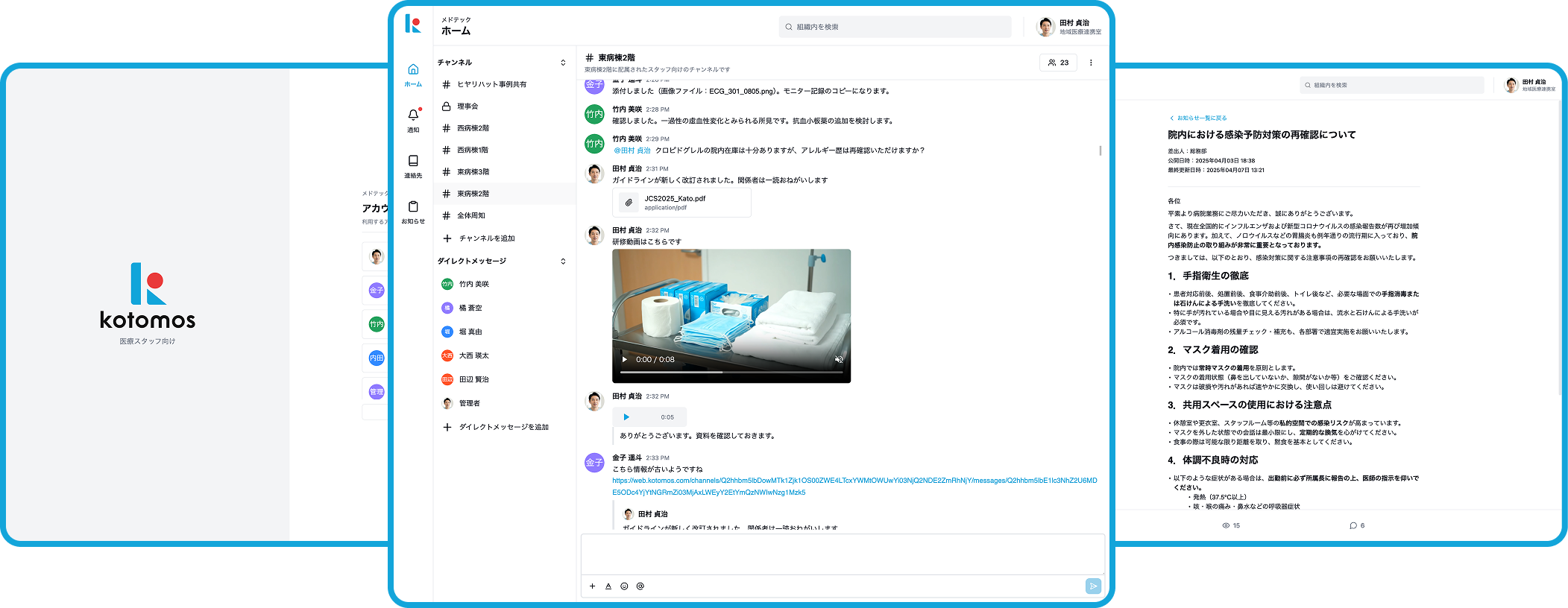Click 竹内 account avatar in left window
1568x608 pixels.
pyautogui.click(x=377, y=324)
